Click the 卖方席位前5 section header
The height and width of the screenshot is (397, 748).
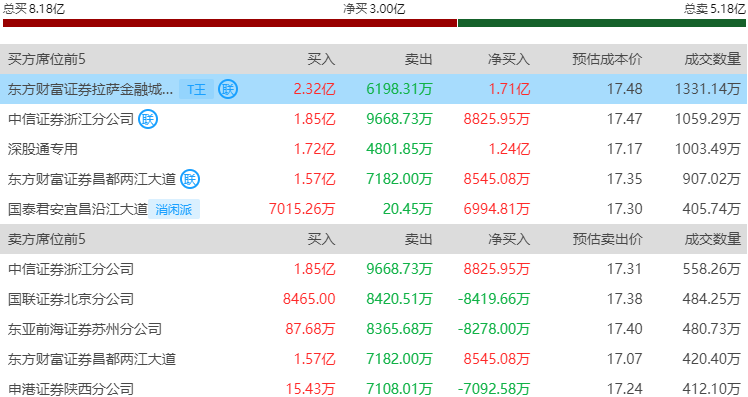pos(47,239)
